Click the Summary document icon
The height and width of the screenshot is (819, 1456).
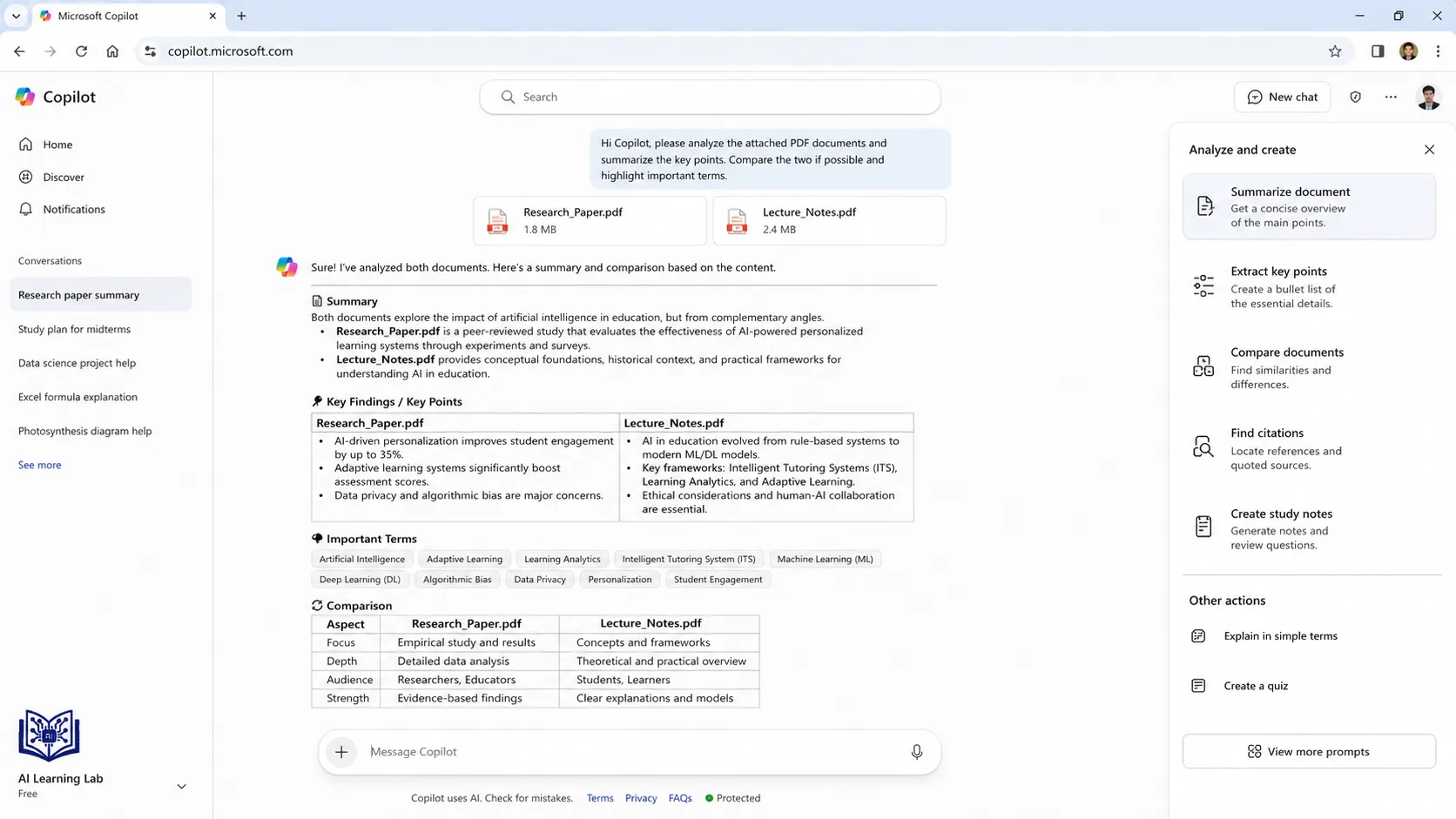[317, 301]
